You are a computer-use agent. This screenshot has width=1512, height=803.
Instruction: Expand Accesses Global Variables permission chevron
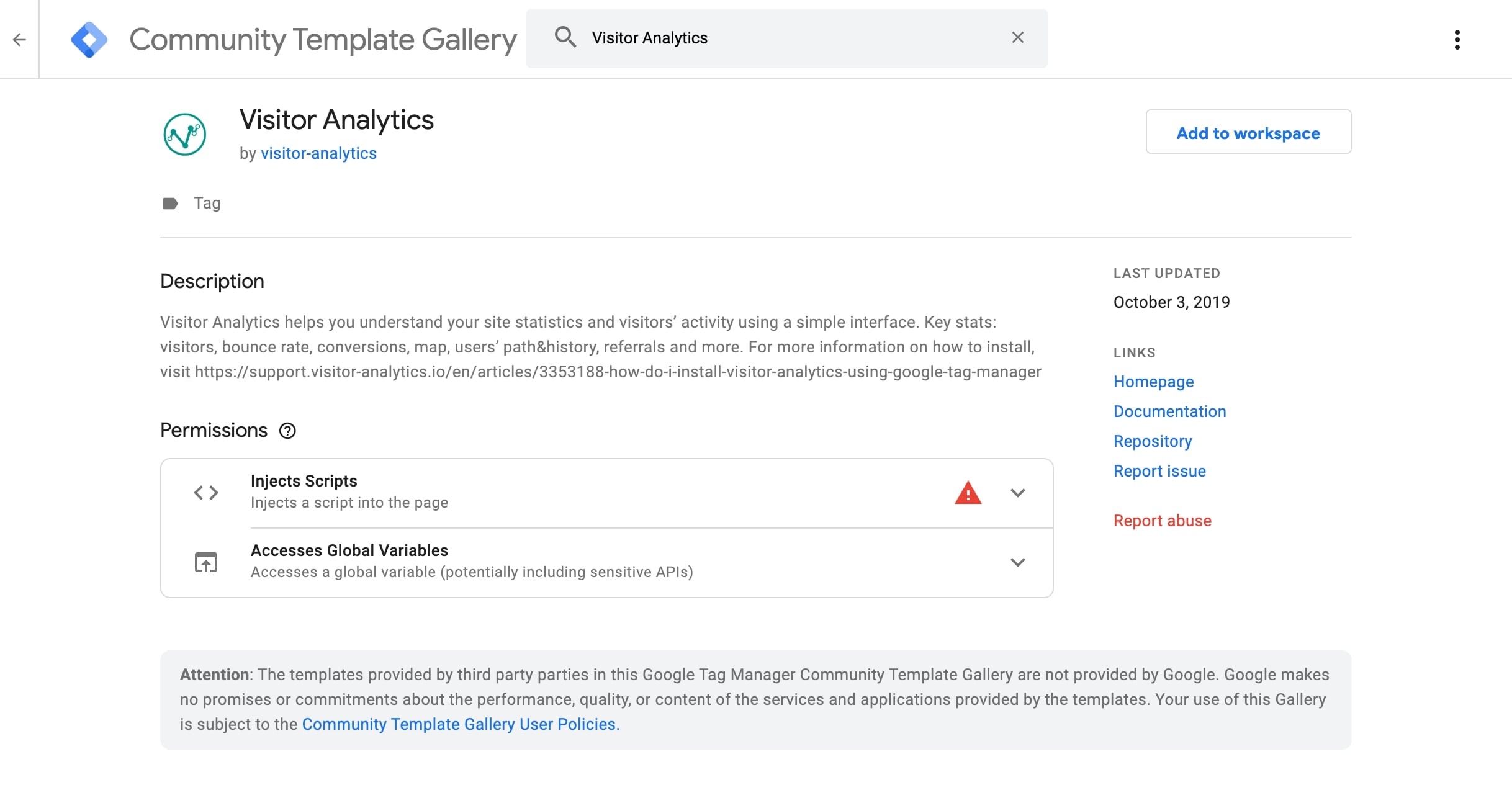click(x=1017, y=562)
